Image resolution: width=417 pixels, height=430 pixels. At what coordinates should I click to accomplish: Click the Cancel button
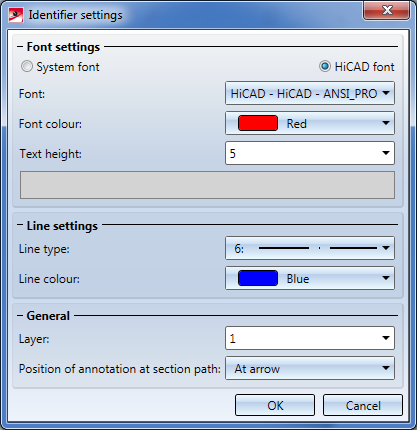click(x=363, y=405)
